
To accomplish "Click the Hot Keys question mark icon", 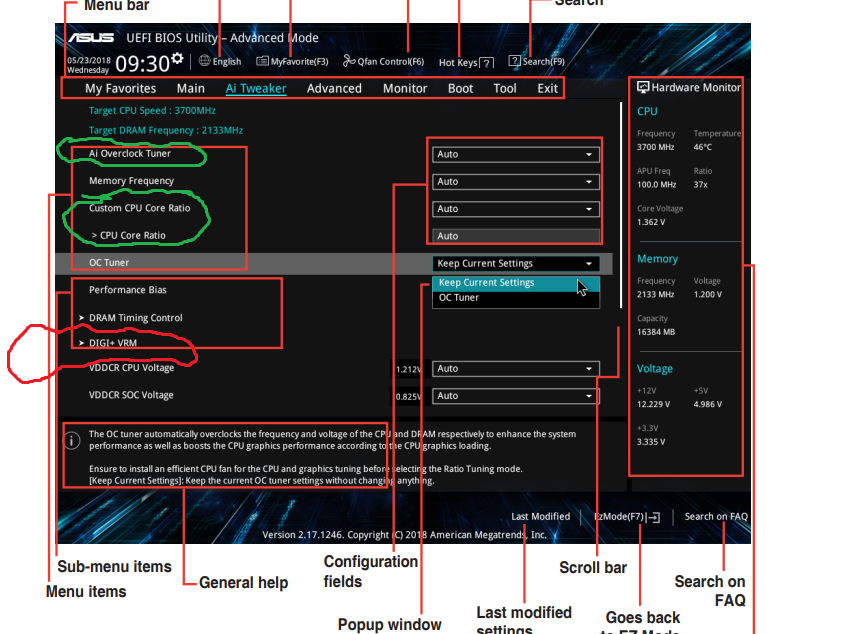I will (486, 63).
